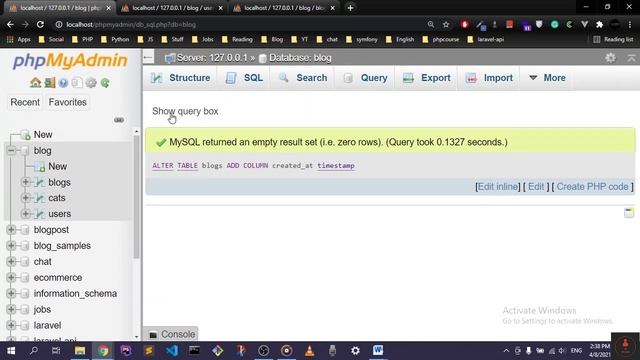Screen dimensions: 640x360
Task: Click the Recent tables button
Action: [25, 102]
